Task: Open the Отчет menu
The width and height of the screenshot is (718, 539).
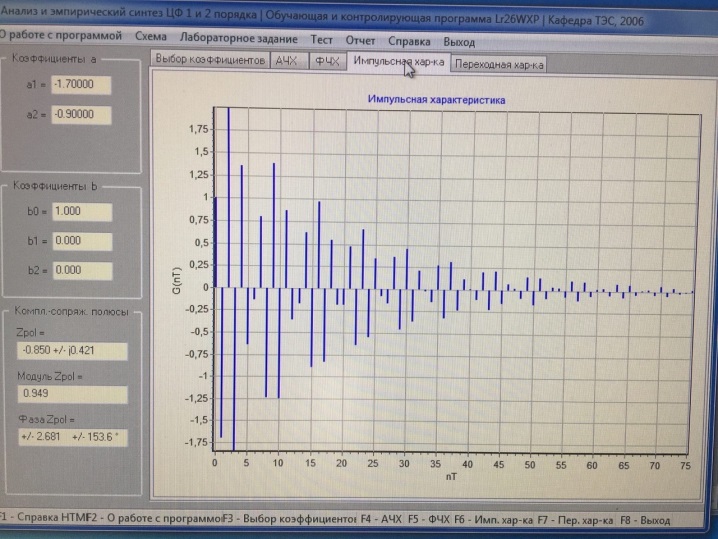Action: coord(360,41)
